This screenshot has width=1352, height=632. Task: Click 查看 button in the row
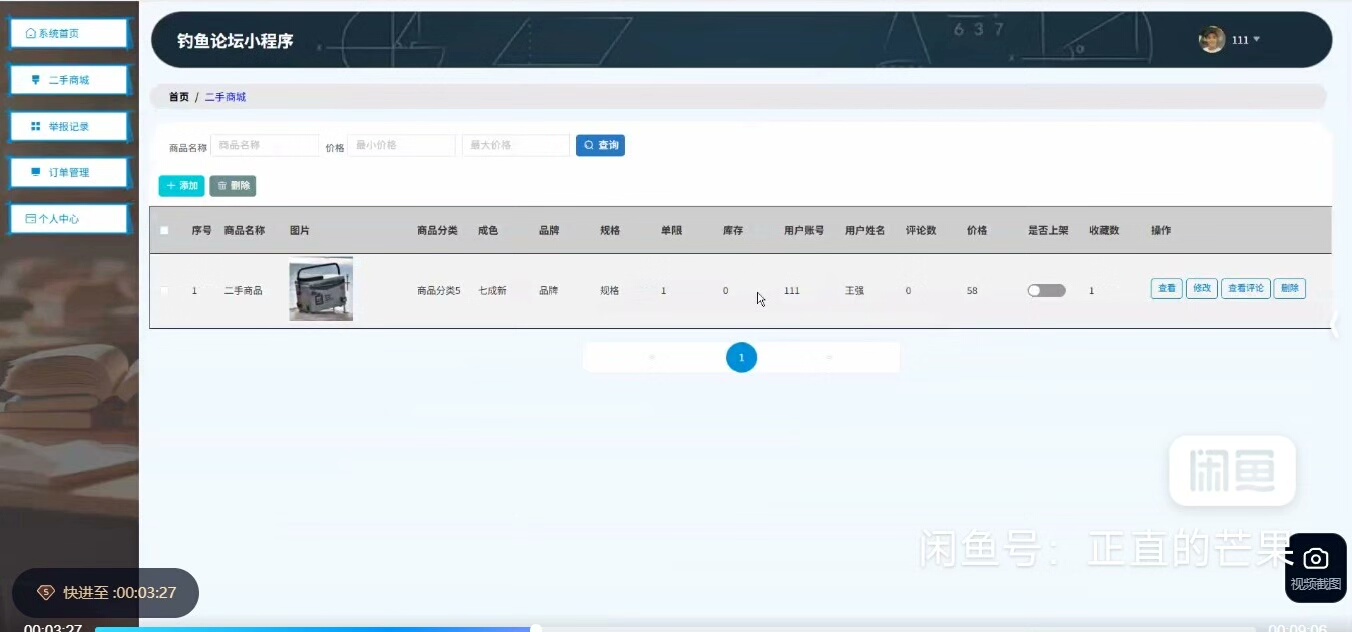1166,288
